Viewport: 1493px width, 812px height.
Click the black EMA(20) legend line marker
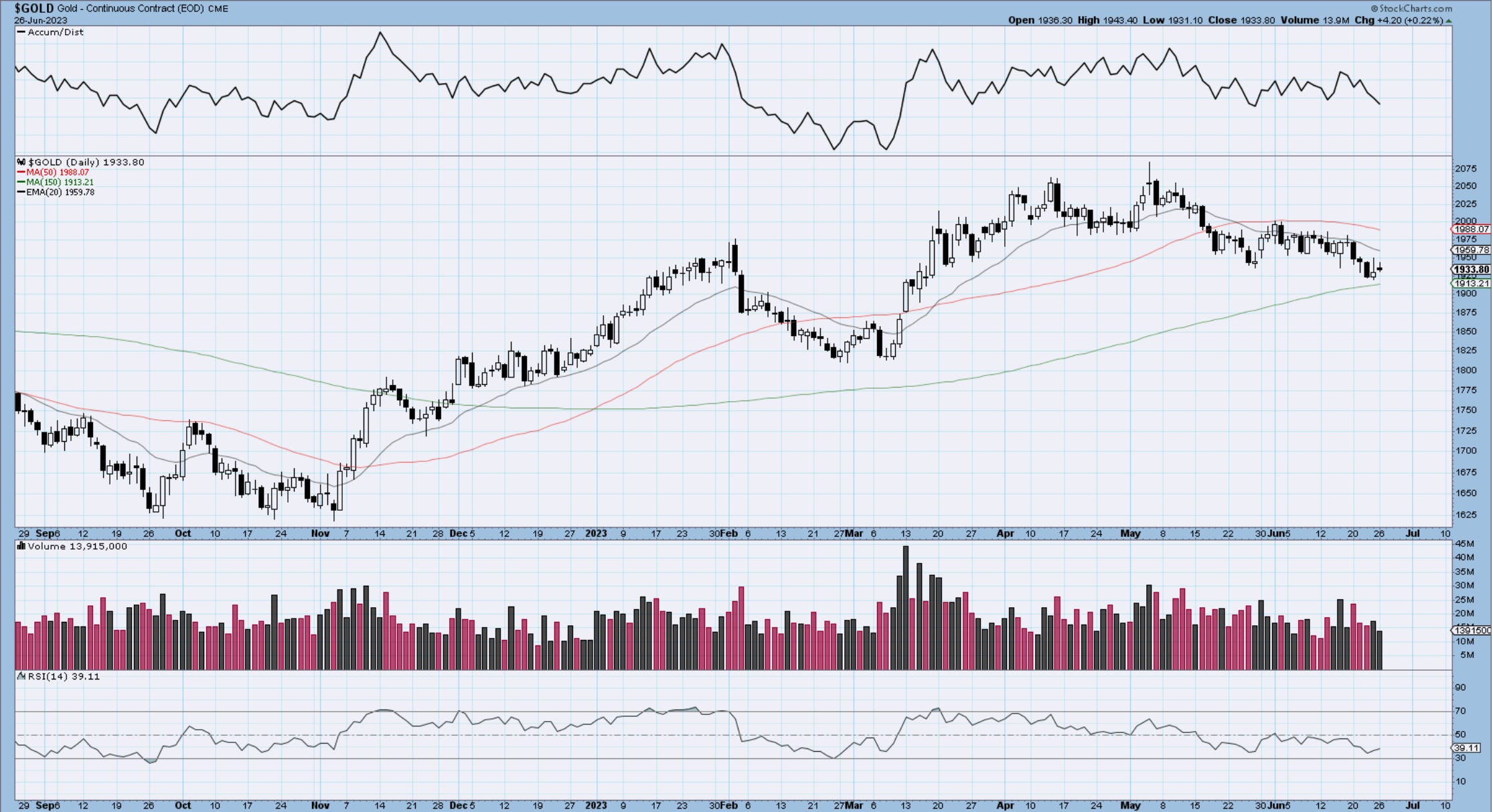(21, 192)
